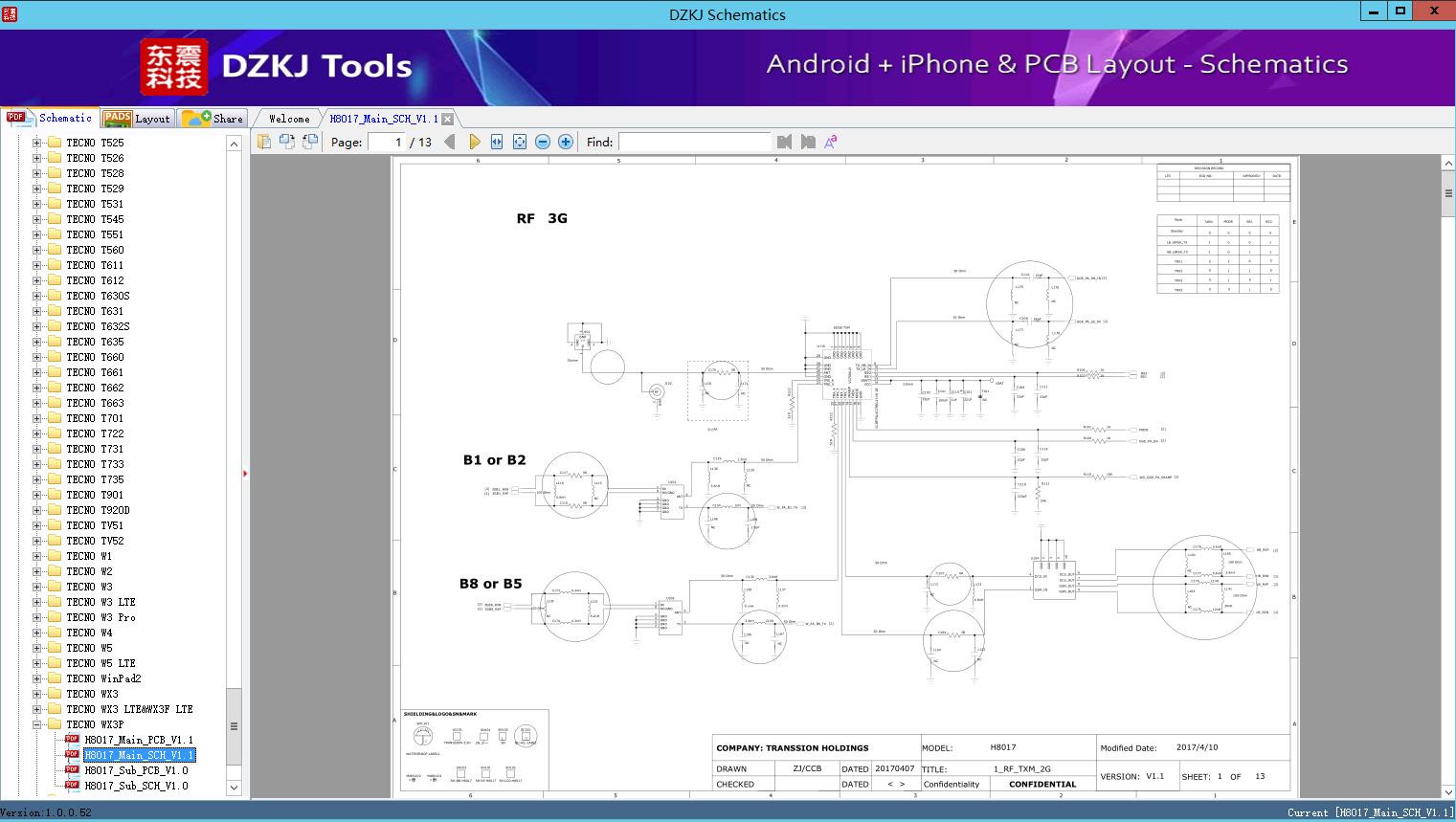
Task: Fit page to width icon
Action: (497, 142)
